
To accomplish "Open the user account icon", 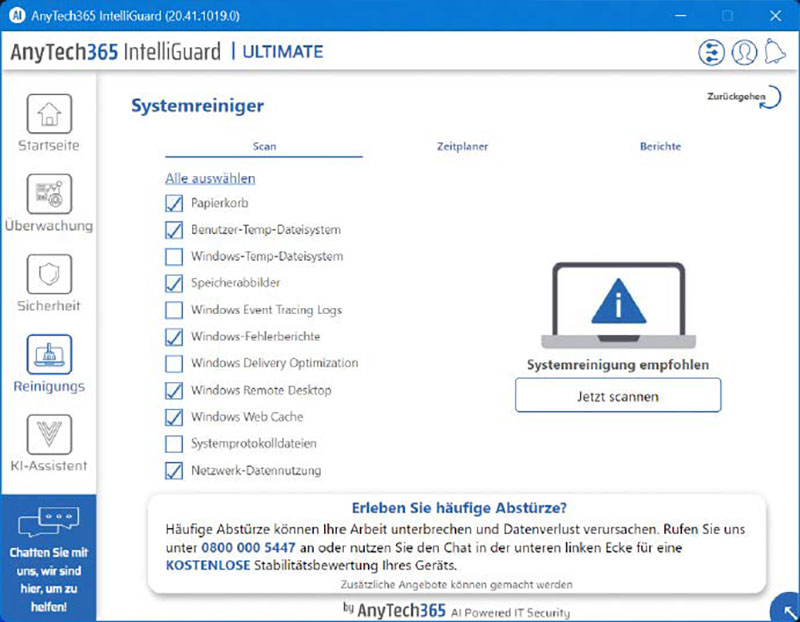I will click(x=744, y=52).
